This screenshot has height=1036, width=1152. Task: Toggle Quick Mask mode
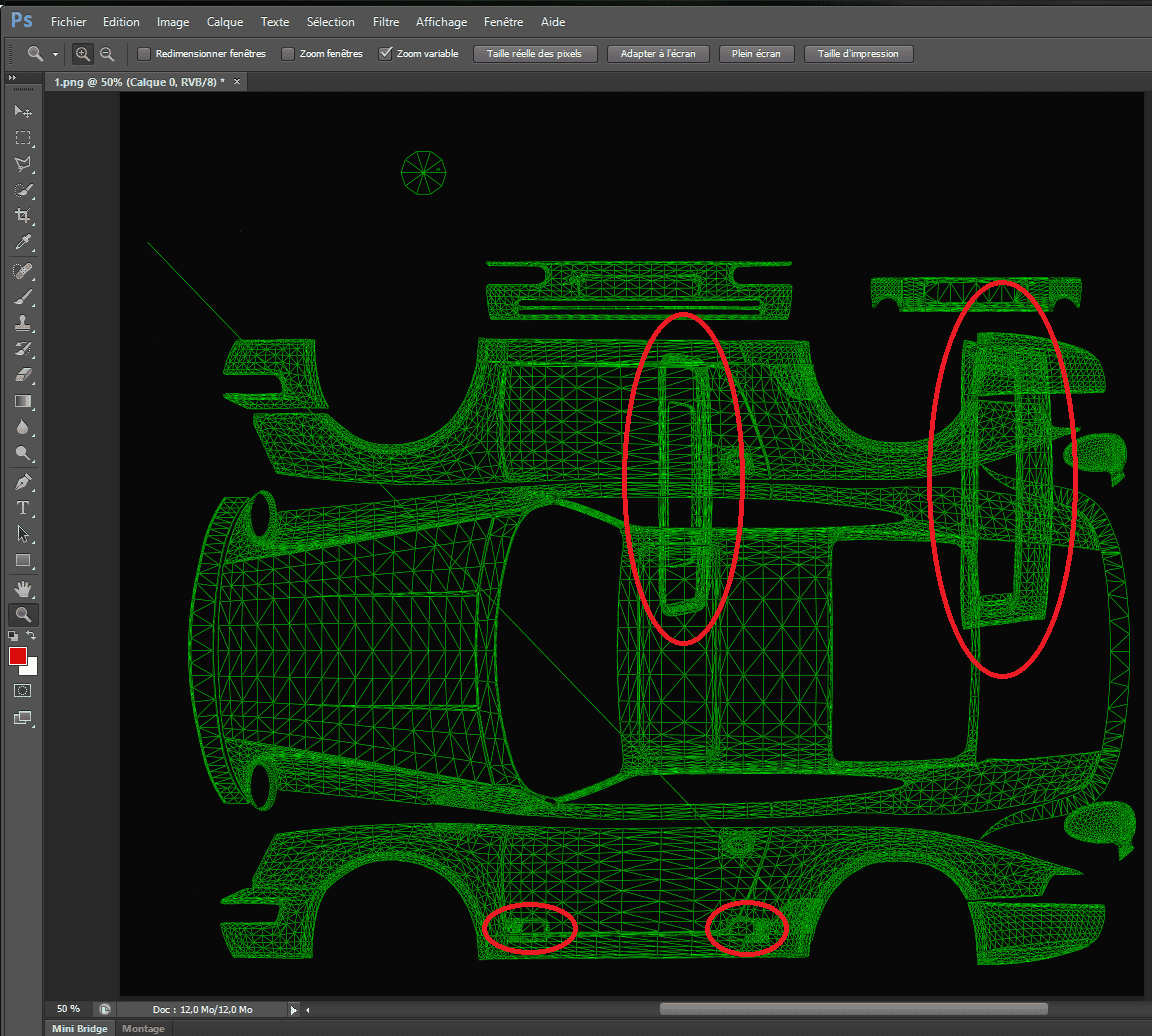[23, 691]
